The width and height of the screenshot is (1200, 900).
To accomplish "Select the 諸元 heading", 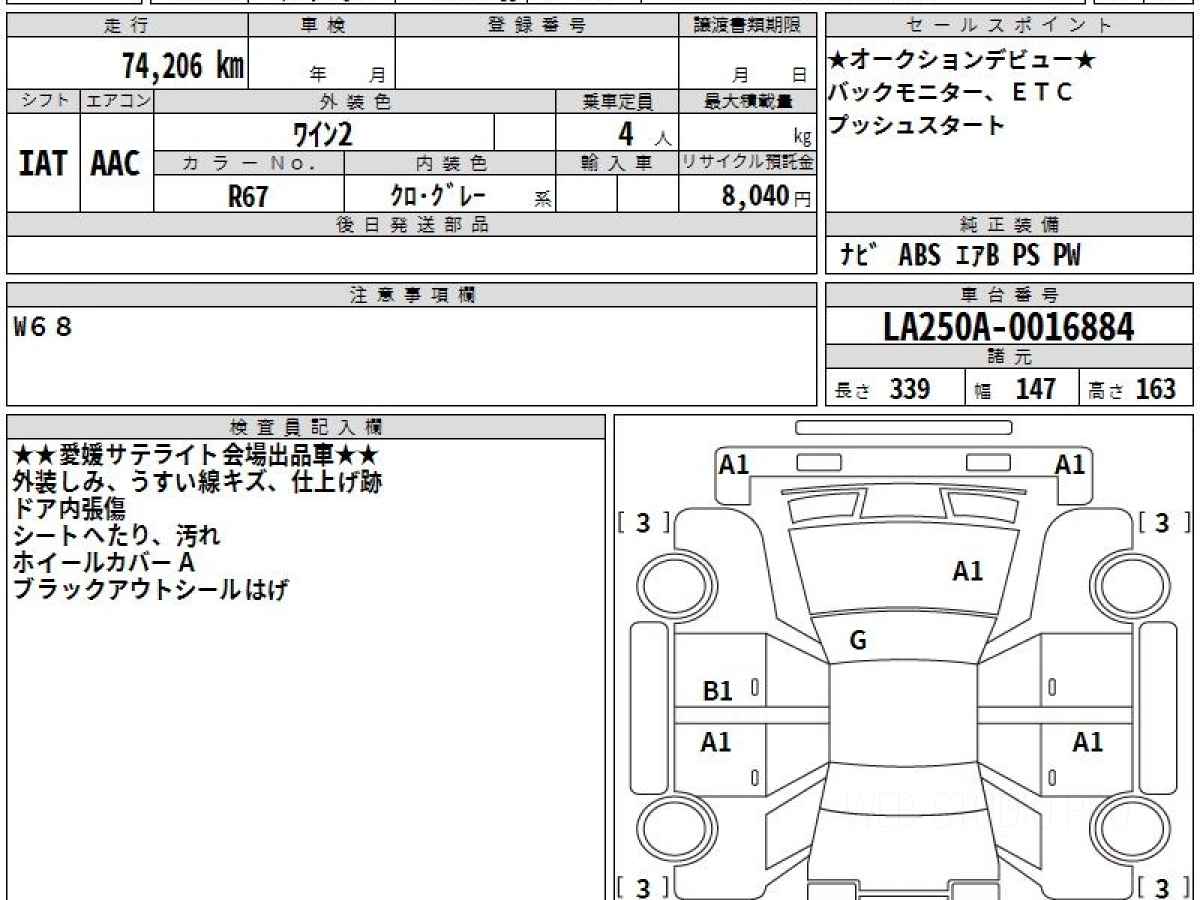I will pos(1009,357).
